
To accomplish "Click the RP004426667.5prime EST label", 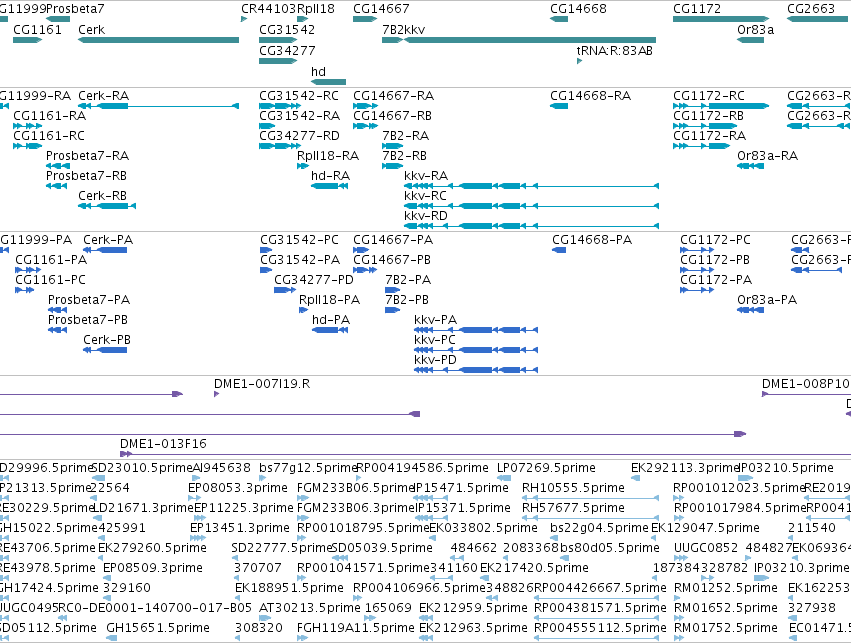I will click(600, 588).
